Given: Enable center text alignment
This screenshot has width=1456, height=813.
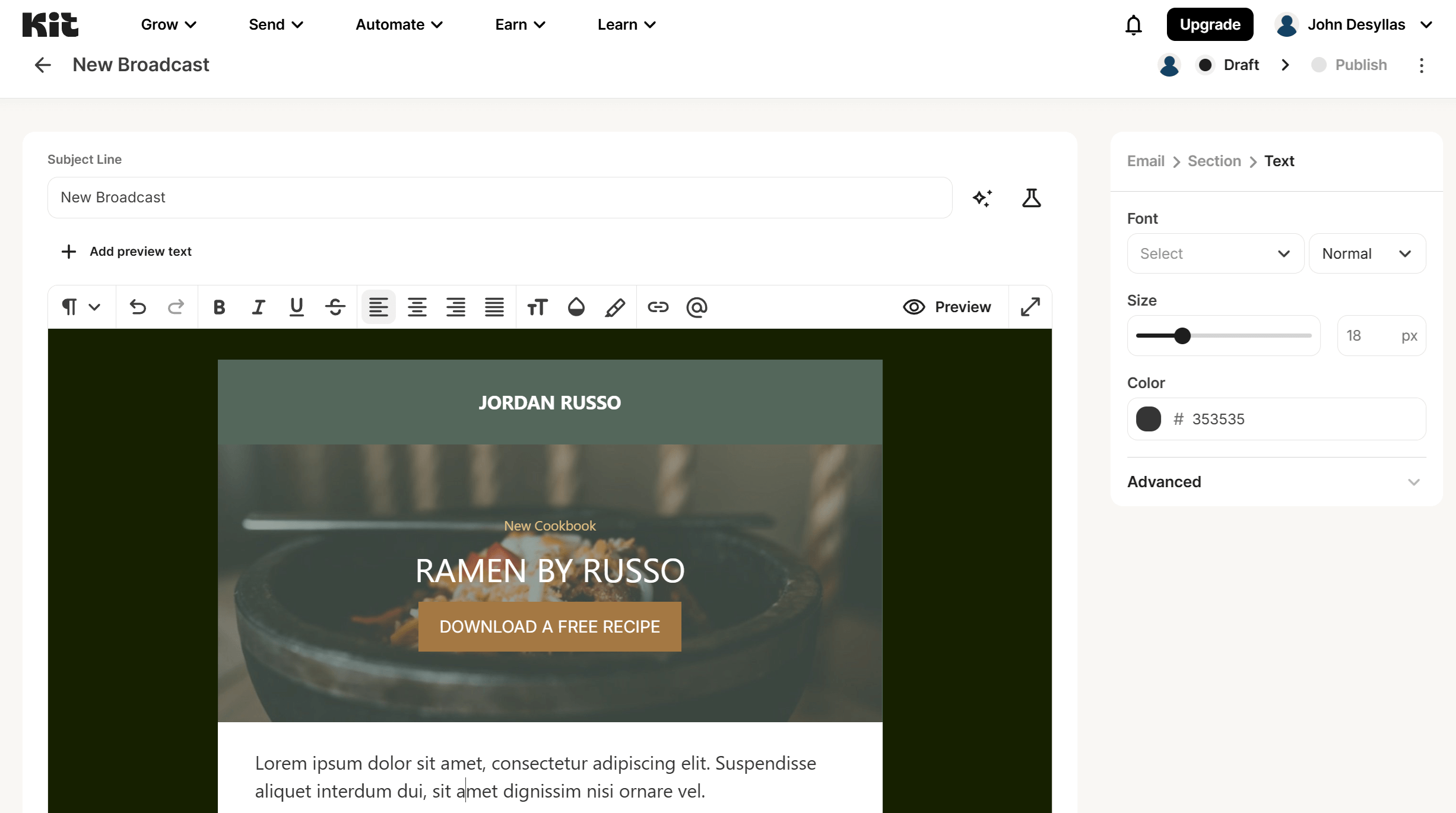Looking at the screenshot, I should (x=417, y=307).
